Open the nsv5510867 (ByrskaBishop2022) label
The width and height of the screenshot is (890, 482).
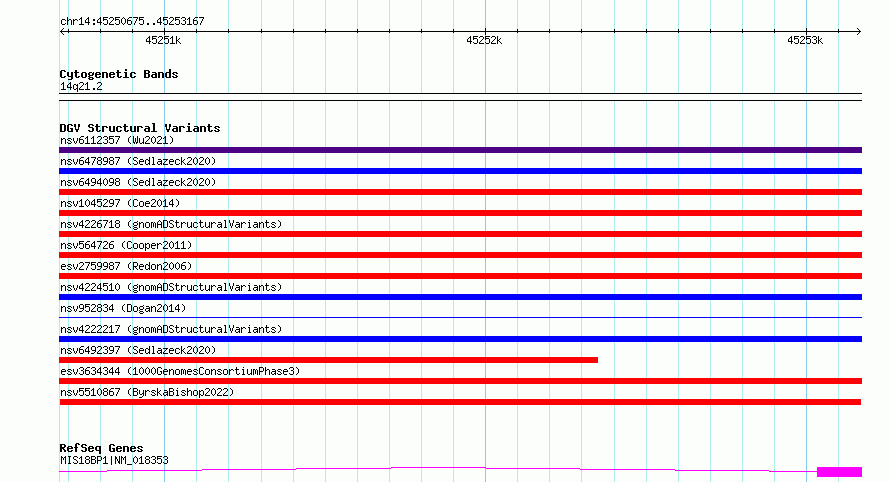pos(147,392)
